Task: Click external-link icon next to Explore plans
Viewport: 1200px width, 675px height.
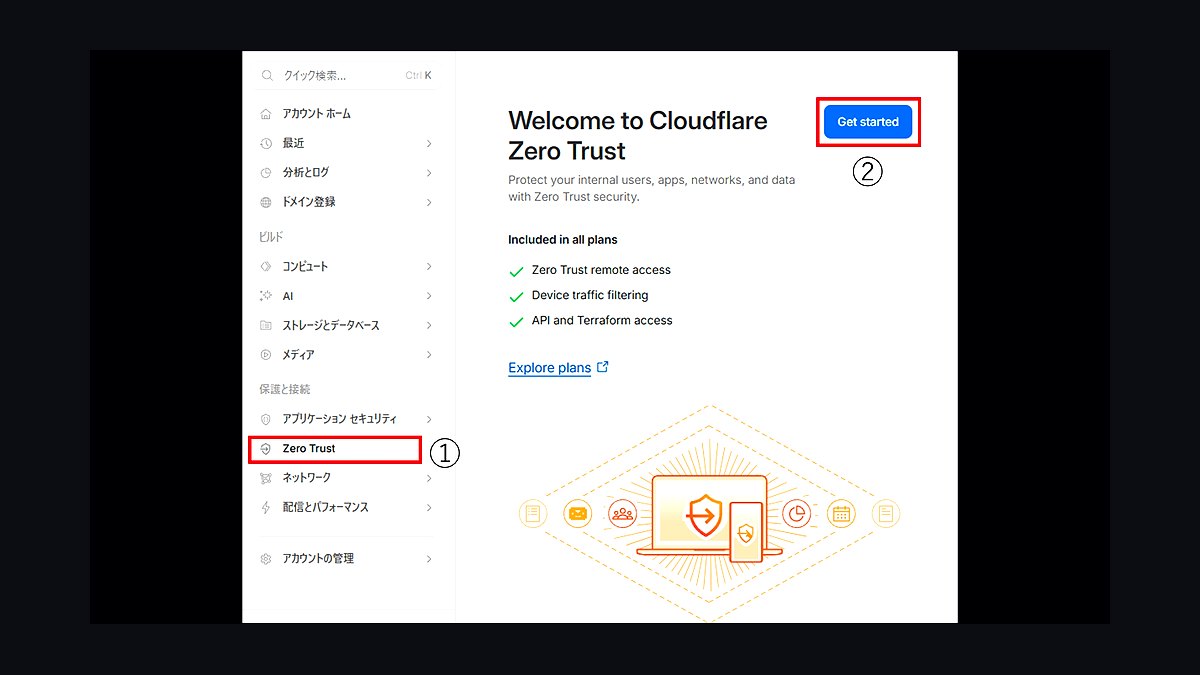Action: 602,367
